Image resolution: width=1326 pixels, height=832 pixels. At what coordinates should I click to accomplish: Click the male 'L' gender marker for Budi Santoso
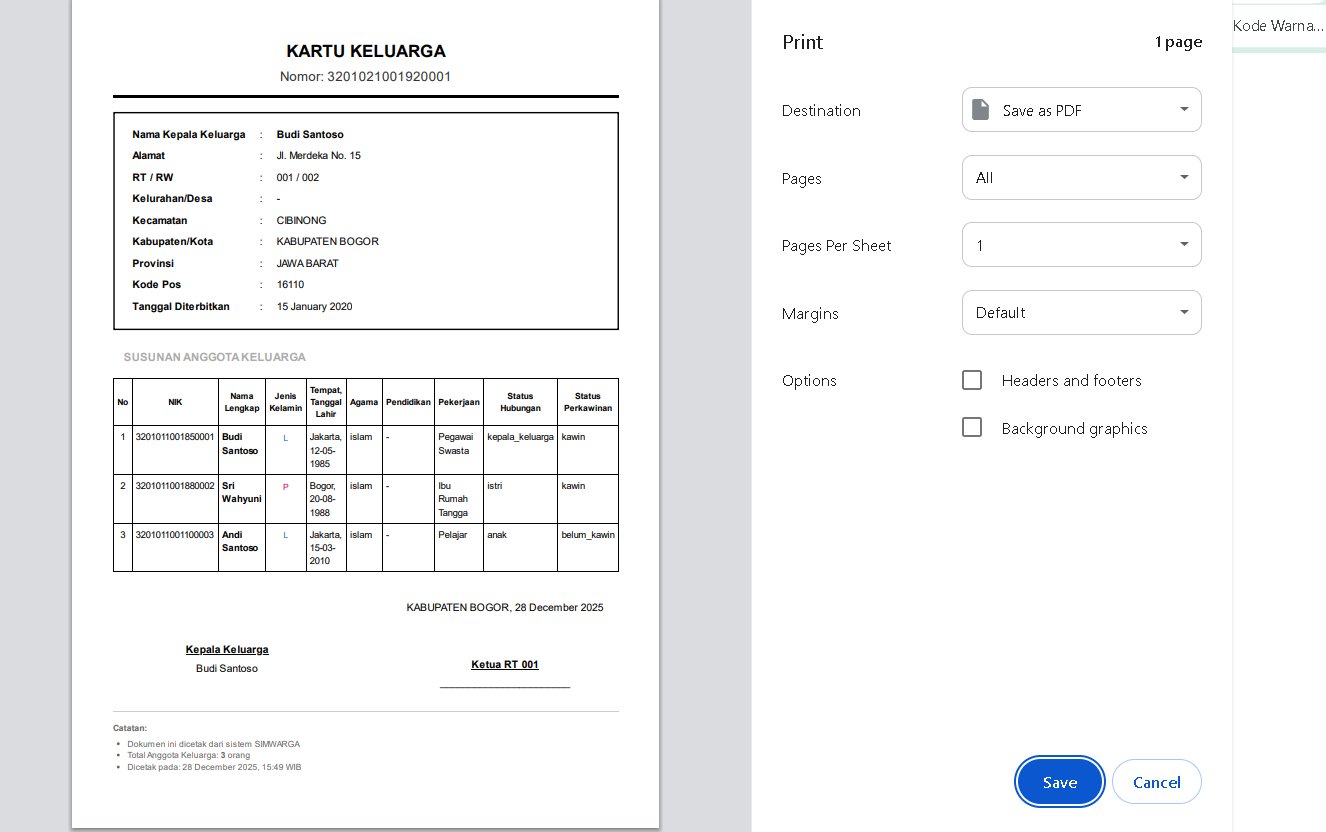click(285, 438)
